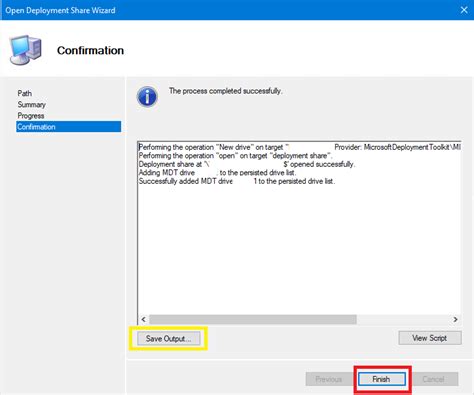Click 'The process completed successfully.' message
This screenshot has width=474, height=395.
click(x=225, y=91)
